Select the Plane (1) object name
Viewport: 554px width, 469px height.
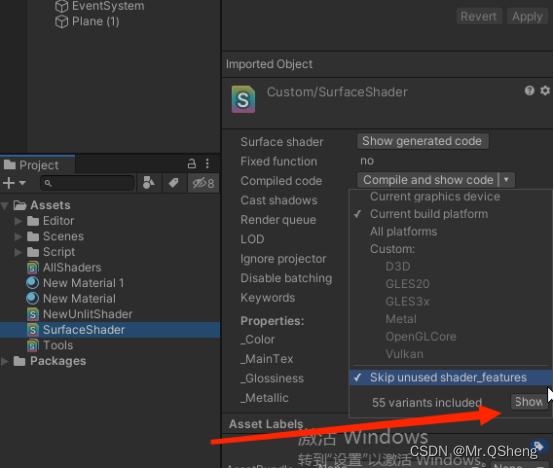tap(95, 22)
